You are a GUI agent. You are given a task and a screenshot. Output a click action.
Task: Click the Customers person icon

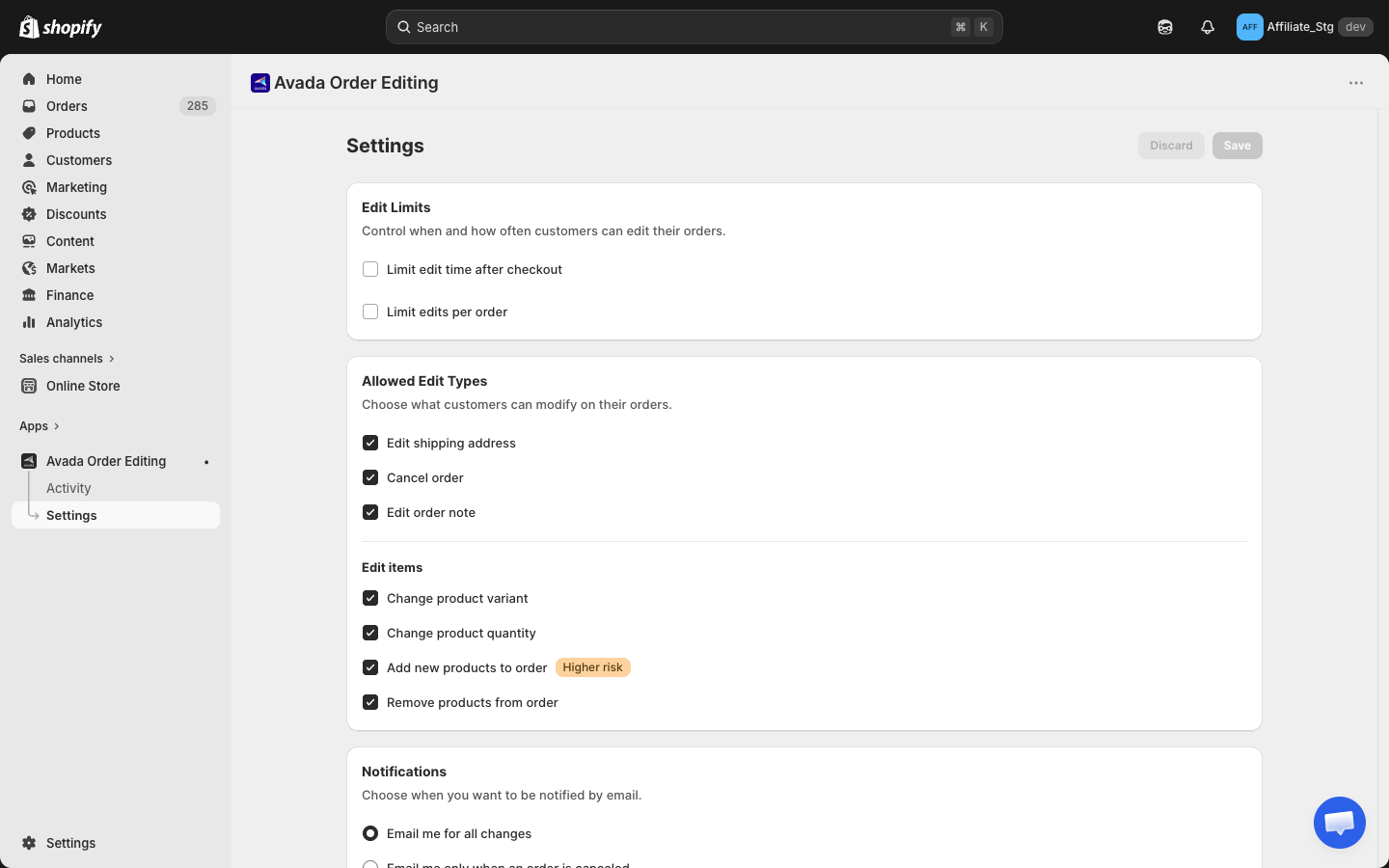tap(29, 160)
